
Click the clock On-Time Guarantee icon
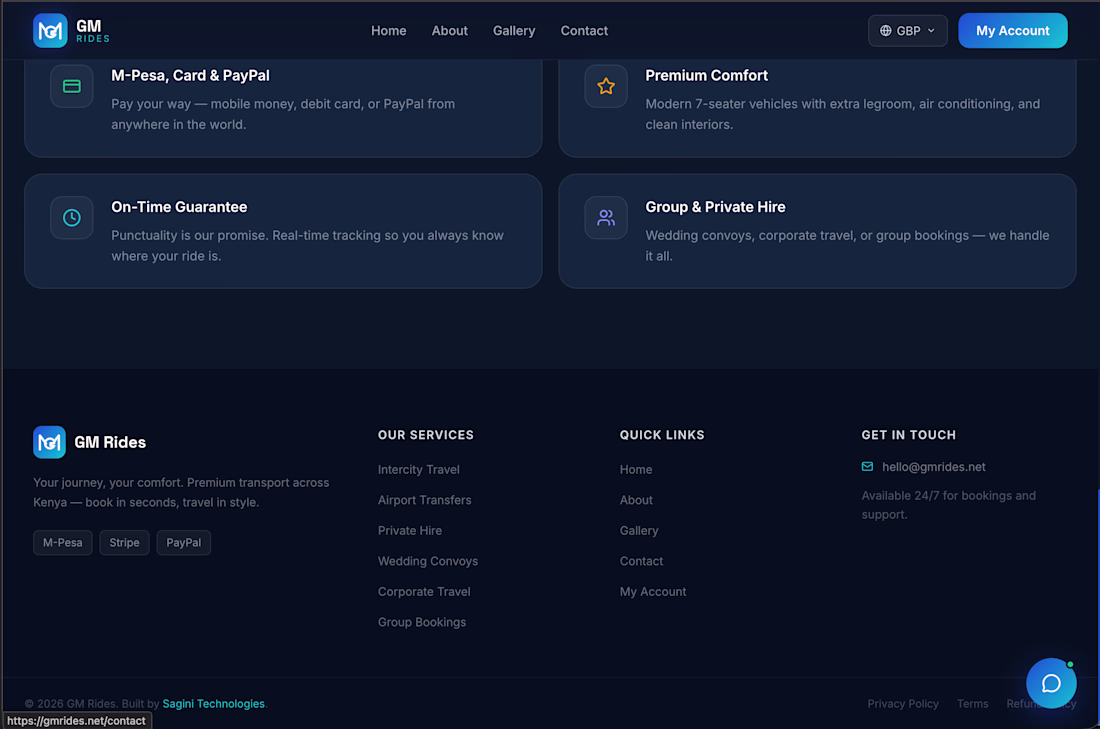72,218
